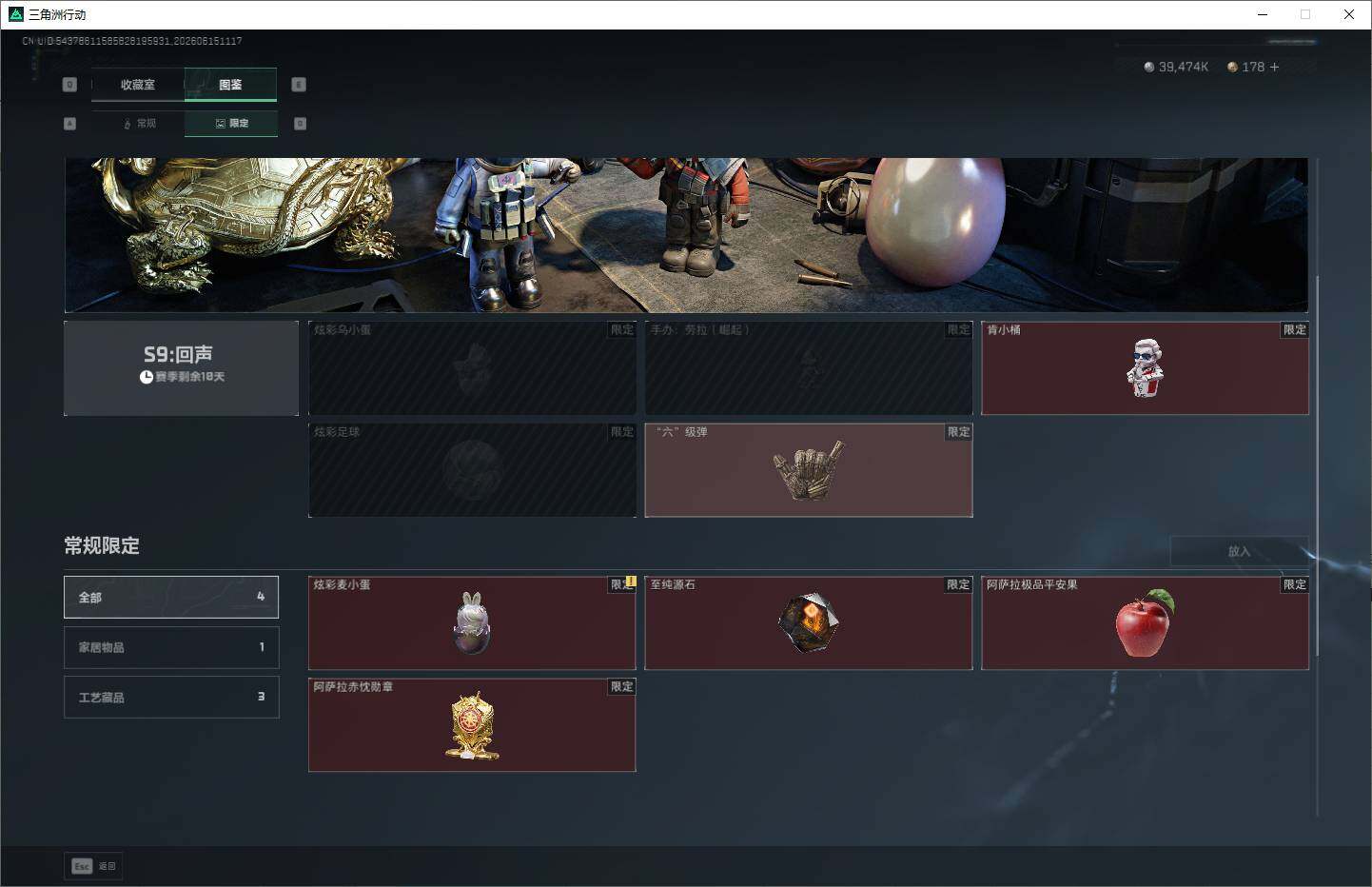Click the showcase banner image
The image size is (1372, 887).
(x=686, y=235)
